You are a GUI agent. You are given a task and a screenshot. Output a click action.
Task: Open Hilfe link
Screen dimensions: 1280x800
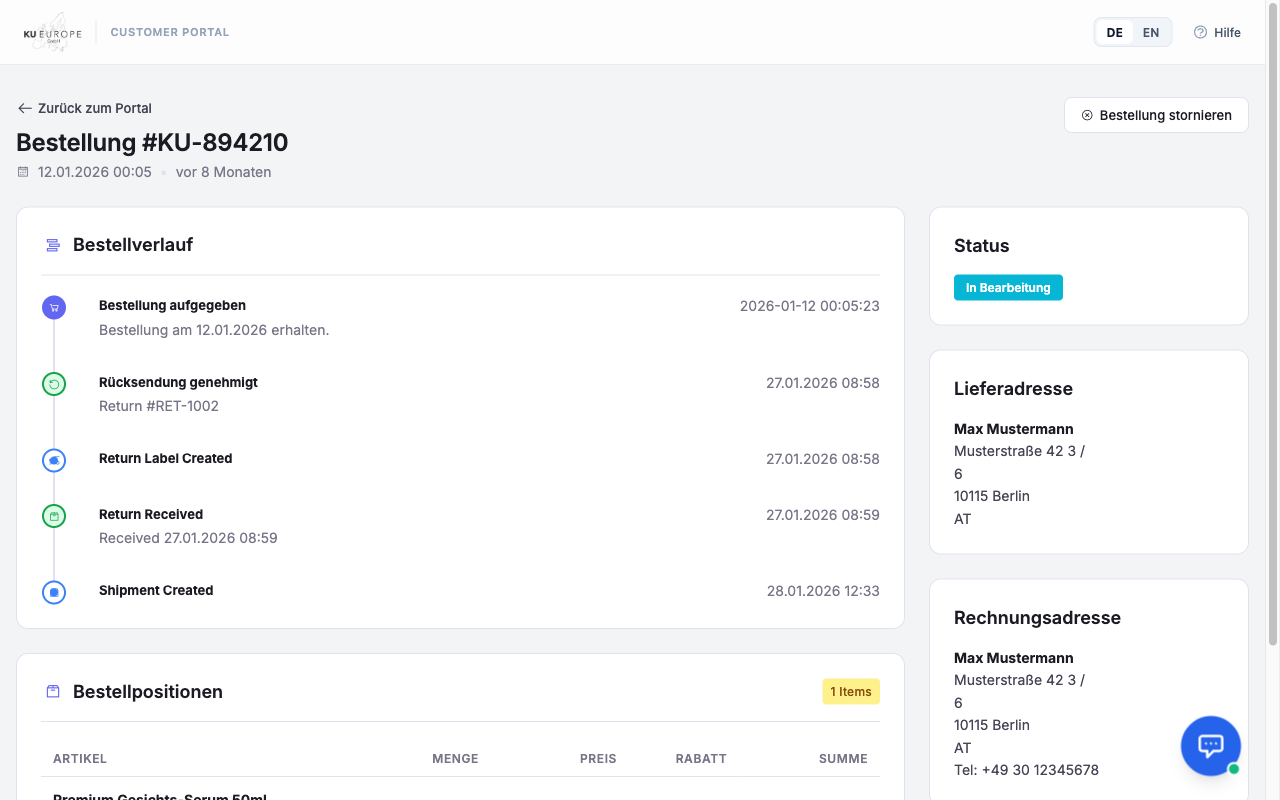[1217, 32]
